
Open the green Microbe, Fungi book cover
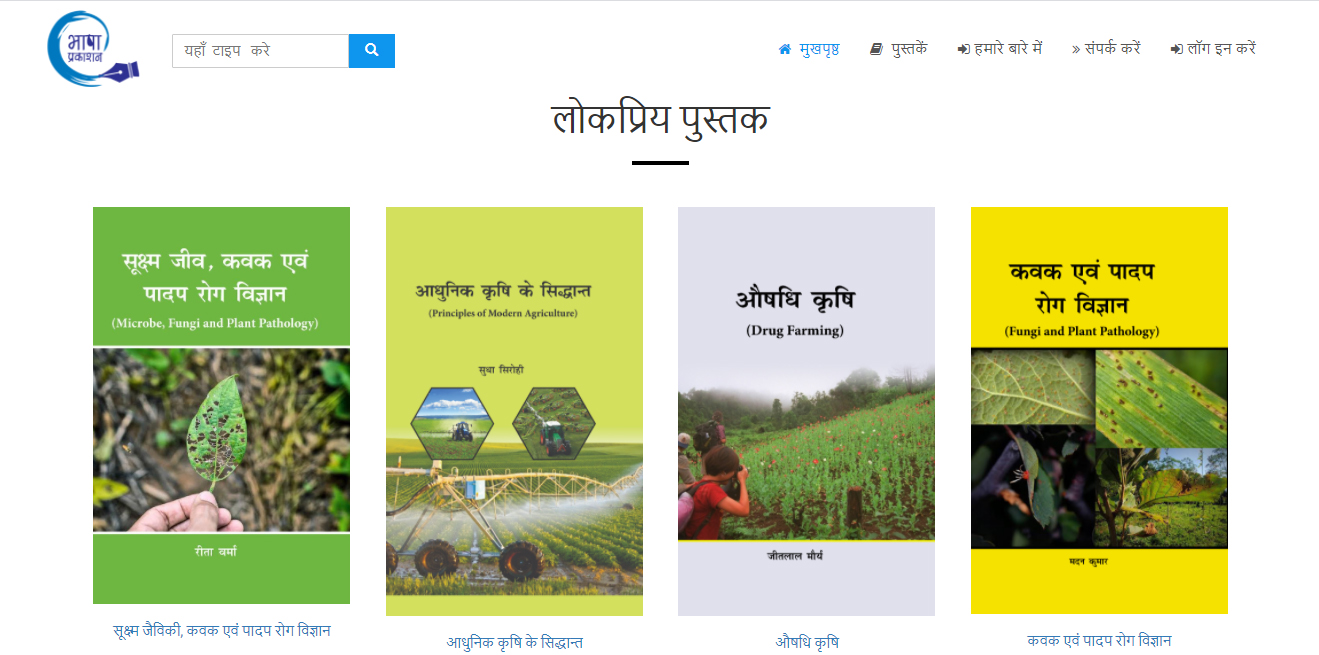pos(221,405)
